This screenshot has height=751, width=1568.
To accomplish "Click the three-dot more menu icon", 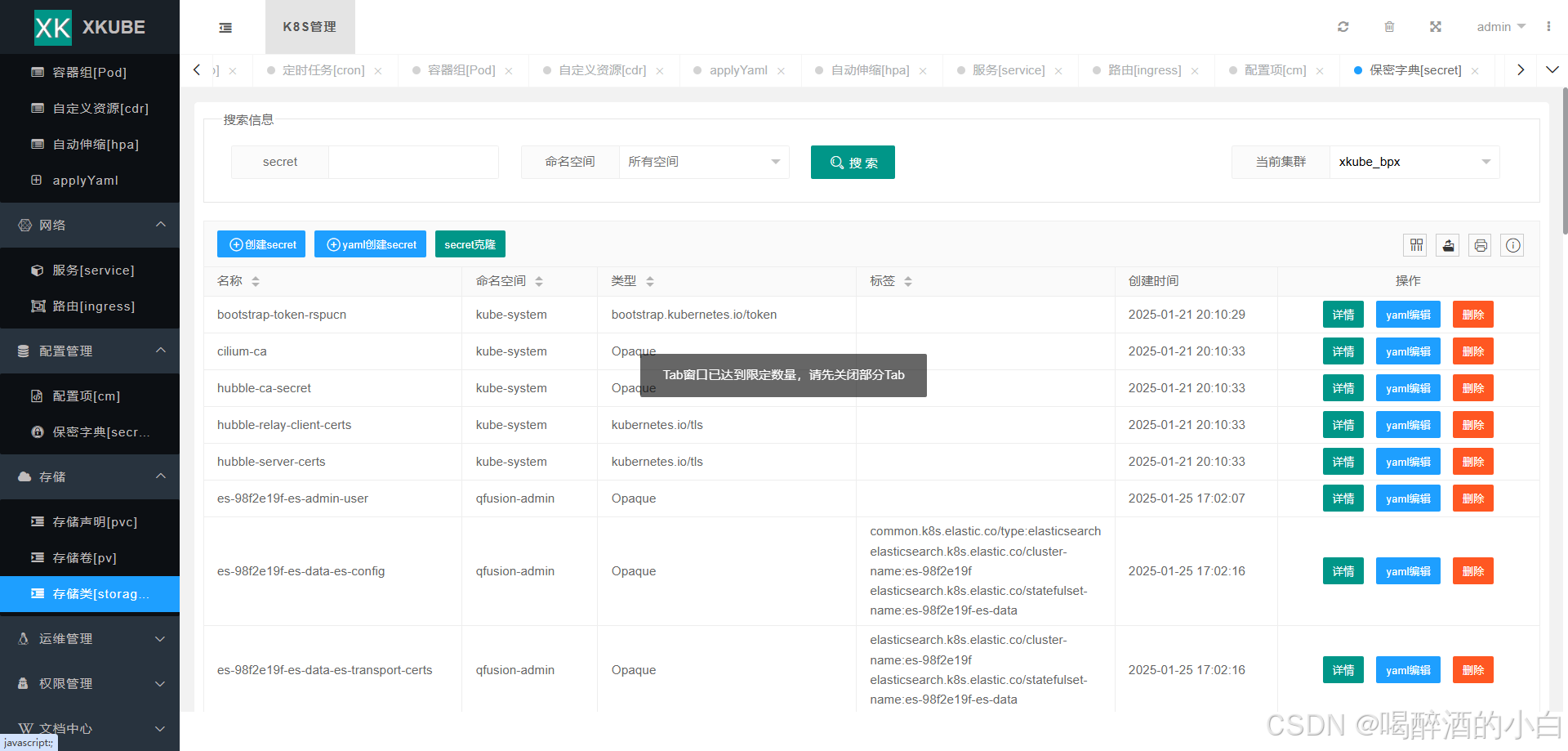I will click(x=1548, y=27).
